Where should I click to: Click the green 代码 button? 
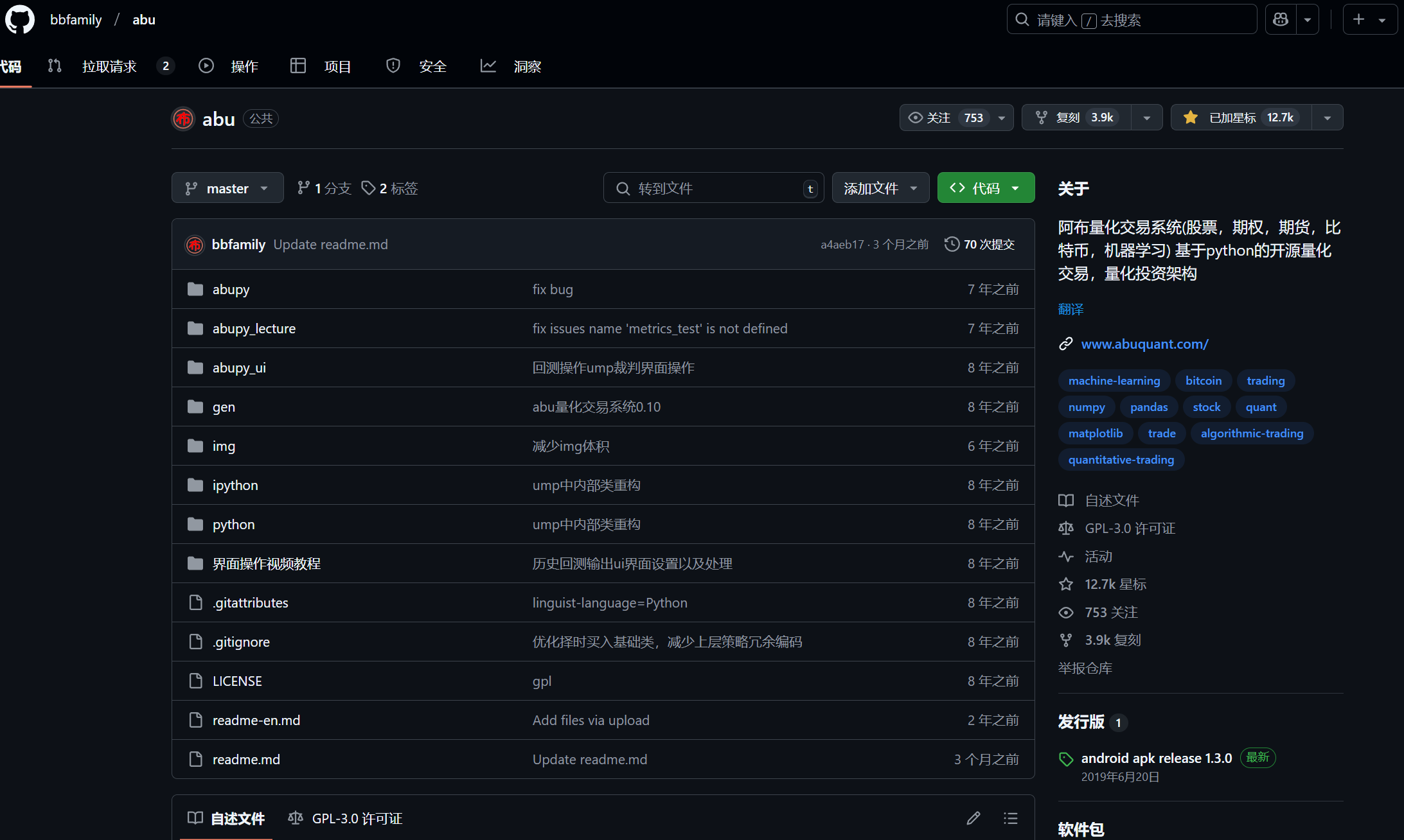pyautogui.click(x=985, y=188)
